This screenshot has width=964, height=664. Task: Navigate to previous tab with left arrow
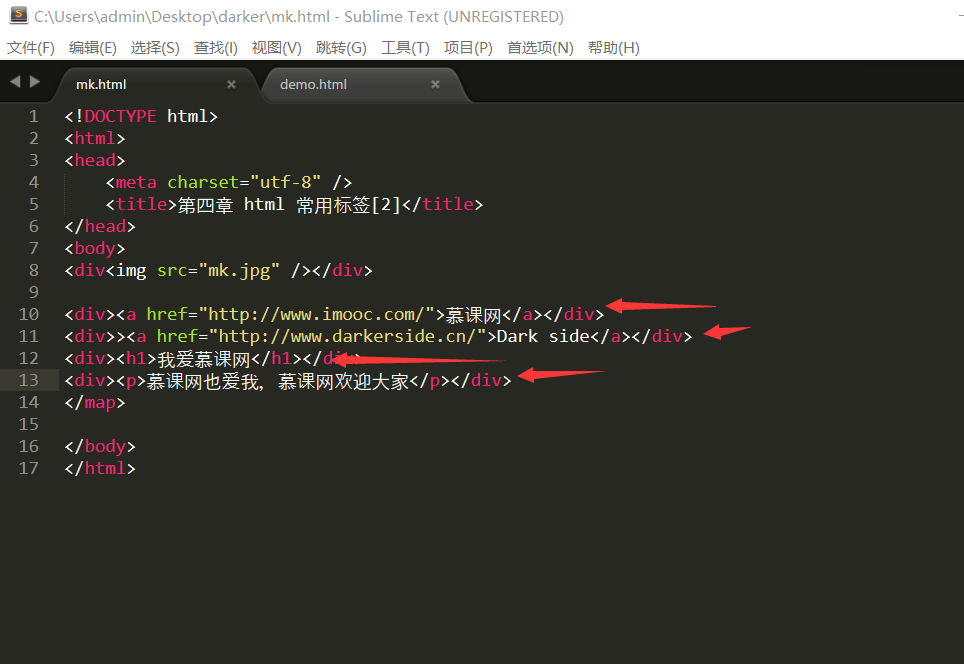pyautogui.click(x=15, y=81)
